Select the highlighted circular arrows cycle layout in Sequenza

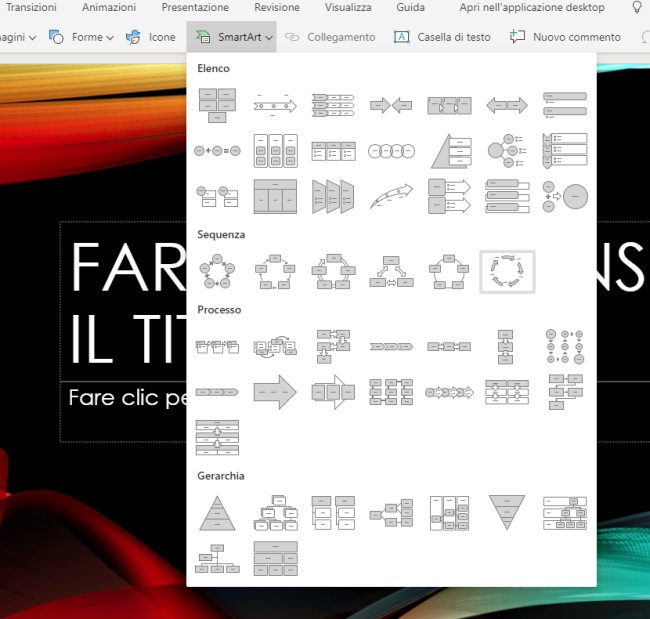(x=507, y=271)
